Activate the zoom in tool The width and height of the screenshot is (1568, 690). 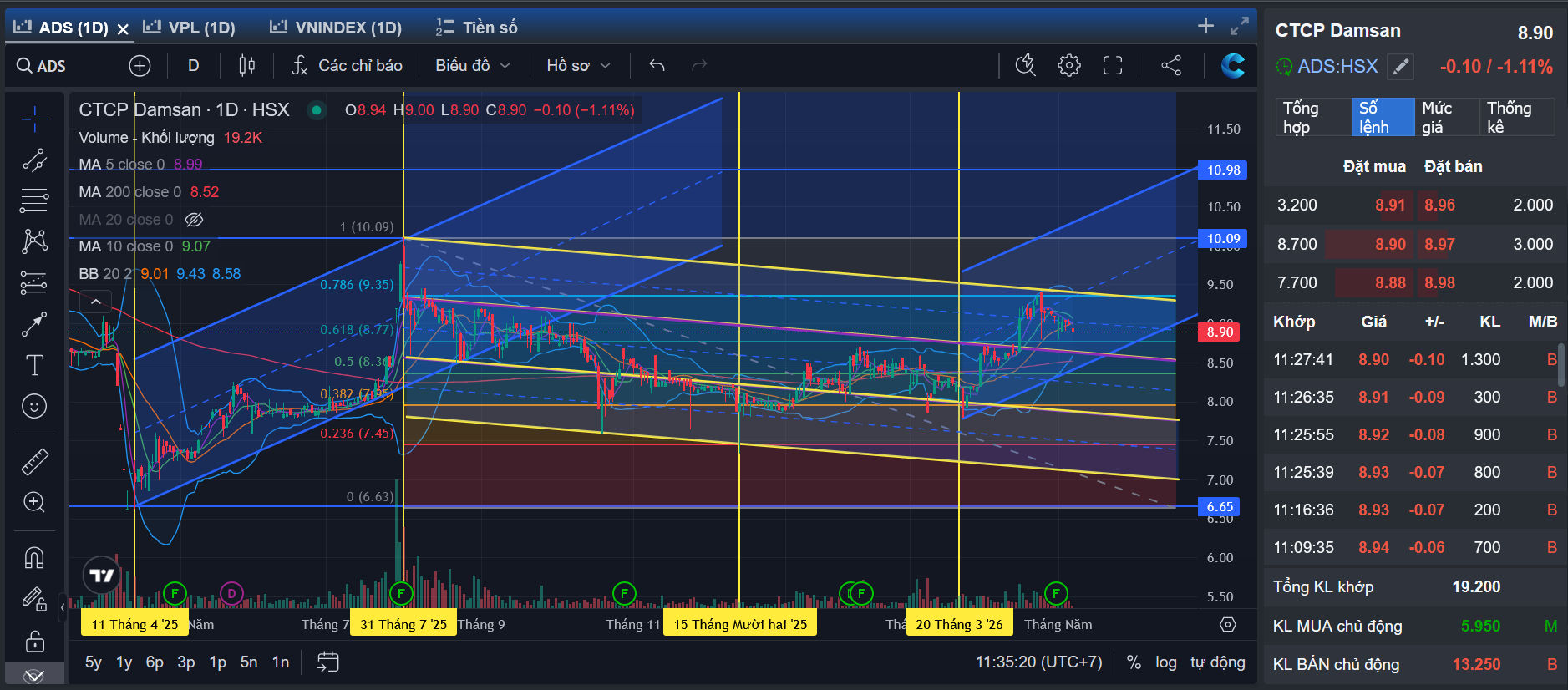34,502
